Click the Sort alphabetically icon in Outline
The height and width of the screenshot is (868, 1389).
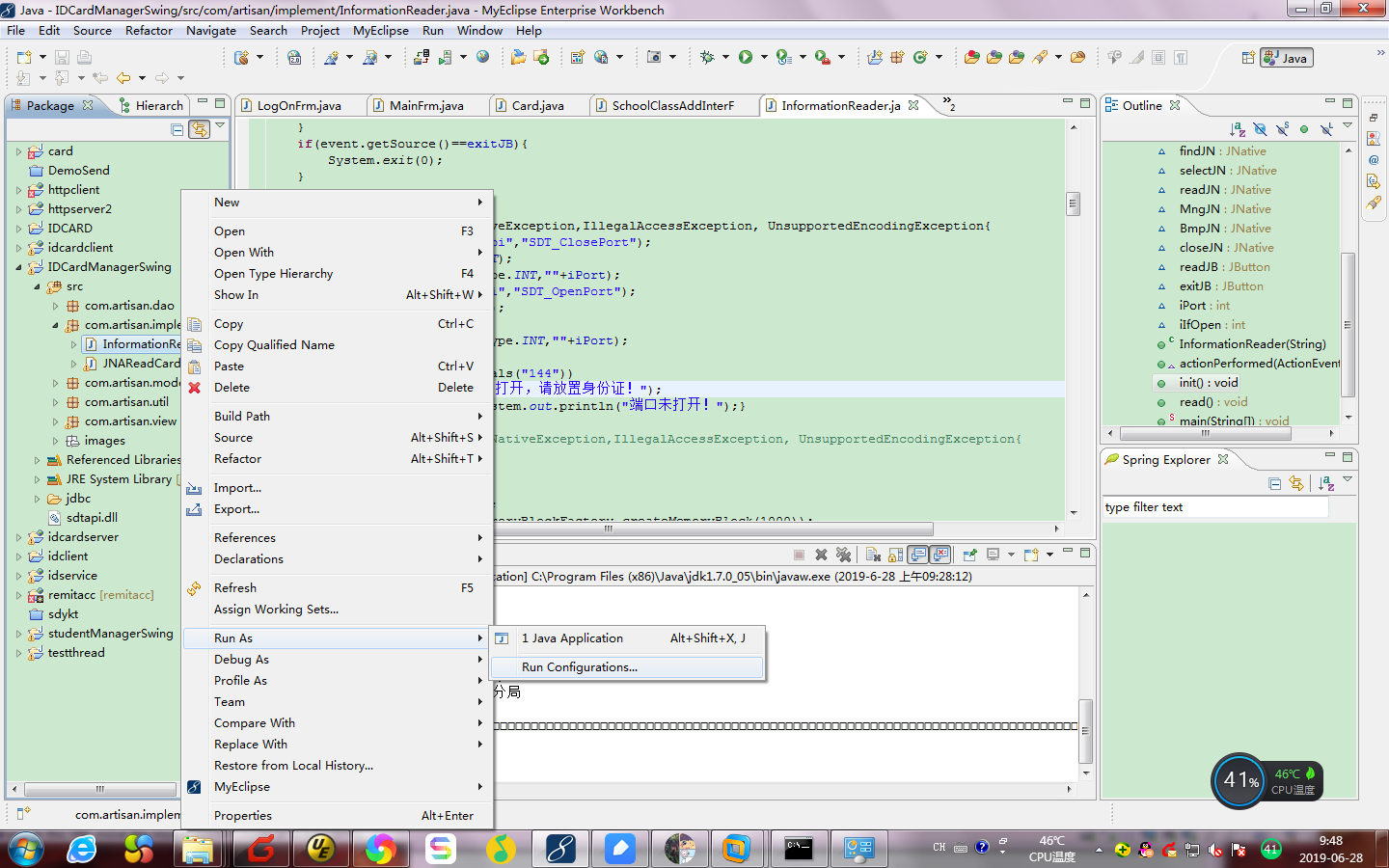pos(1238,129)
